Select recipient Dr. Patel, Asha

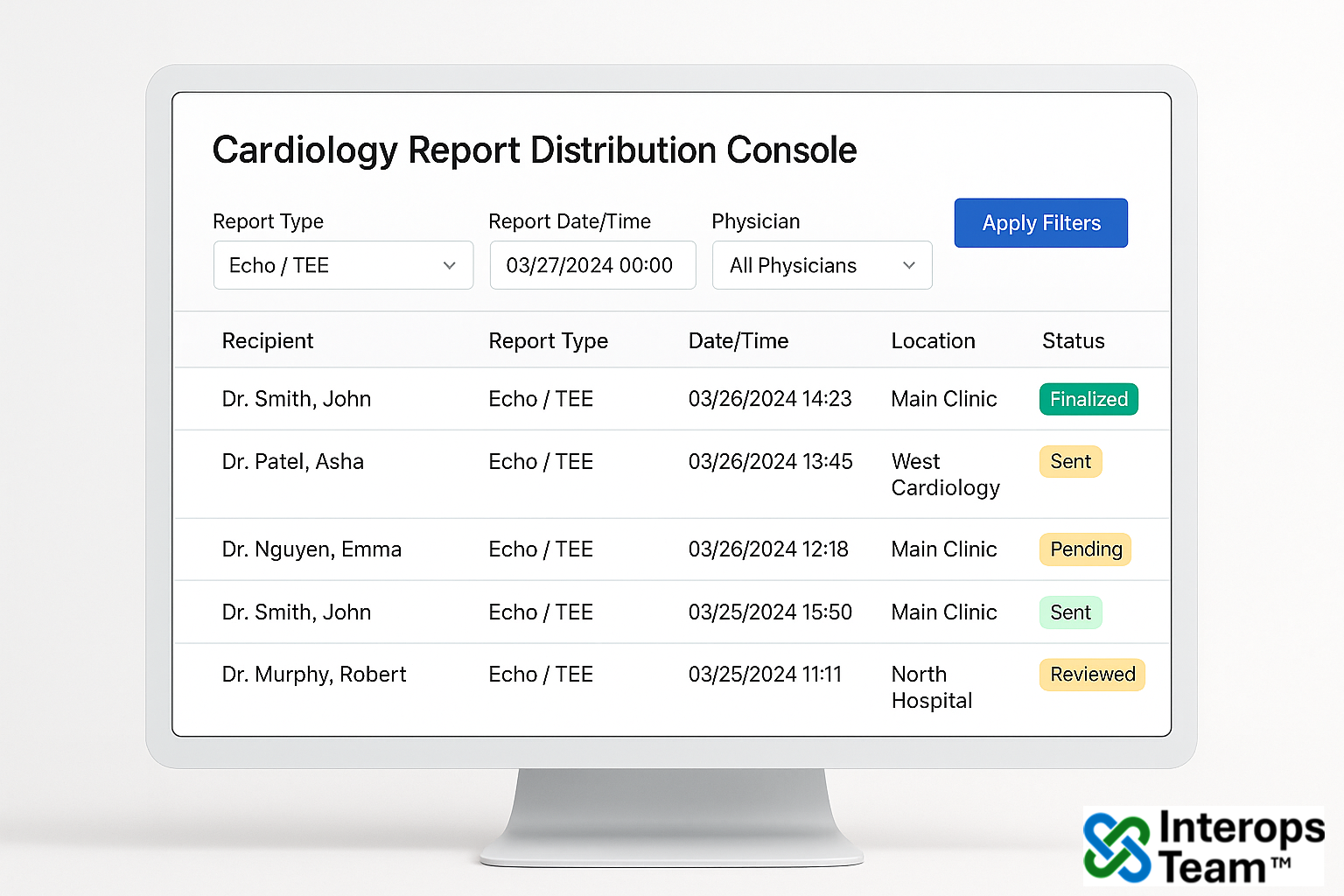292,462
